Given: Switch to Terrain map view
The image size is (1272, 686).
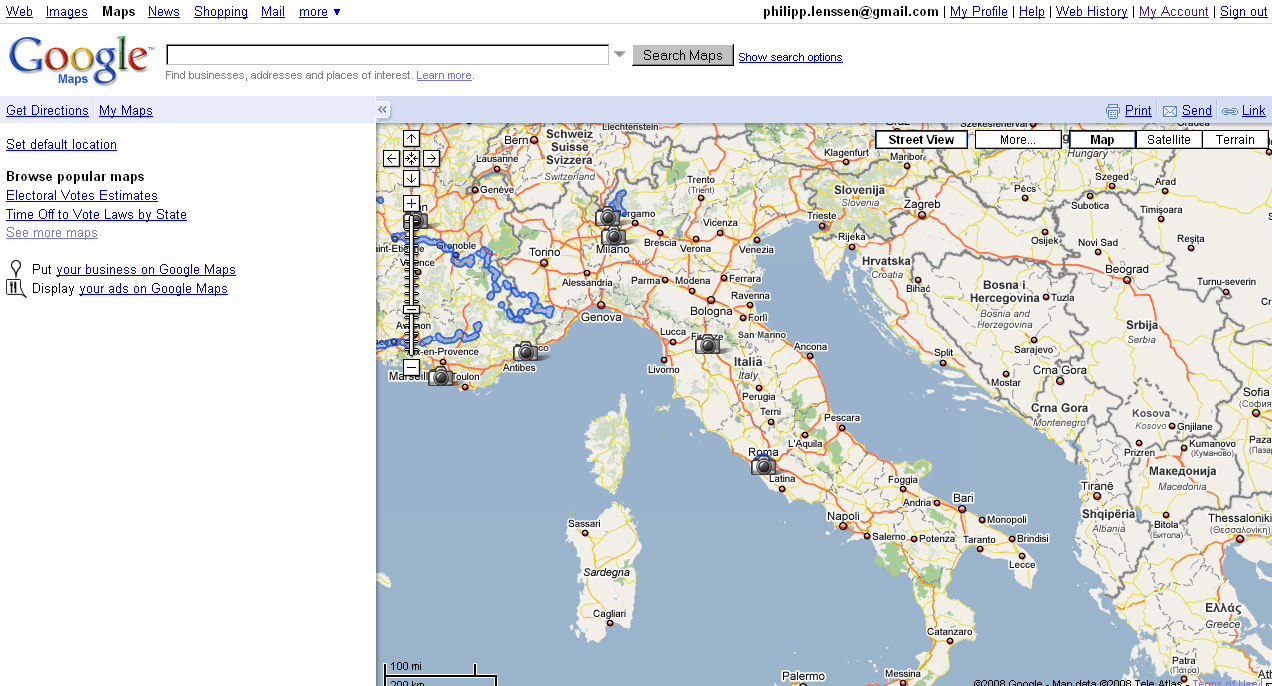Looking at the screenshot, I should pos(1235,140).
